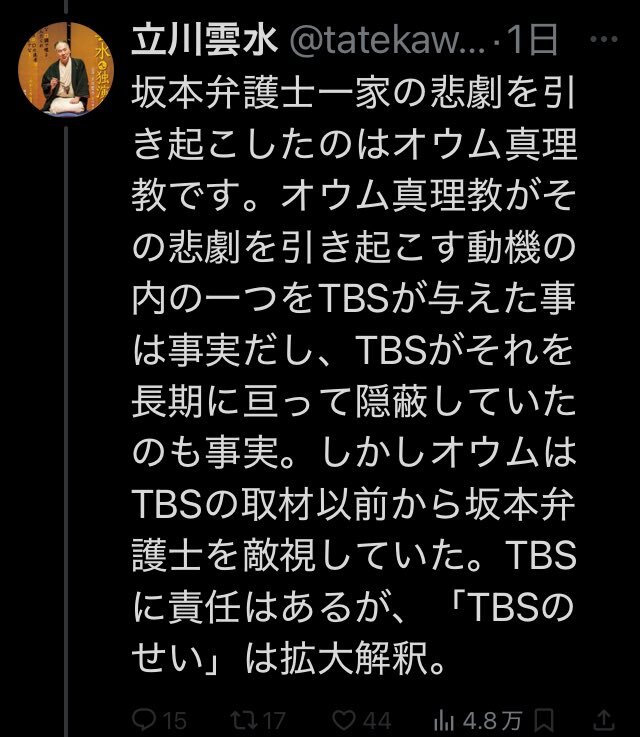
Task: Click the 4.8万 view count
Action: tap(492, 721)
